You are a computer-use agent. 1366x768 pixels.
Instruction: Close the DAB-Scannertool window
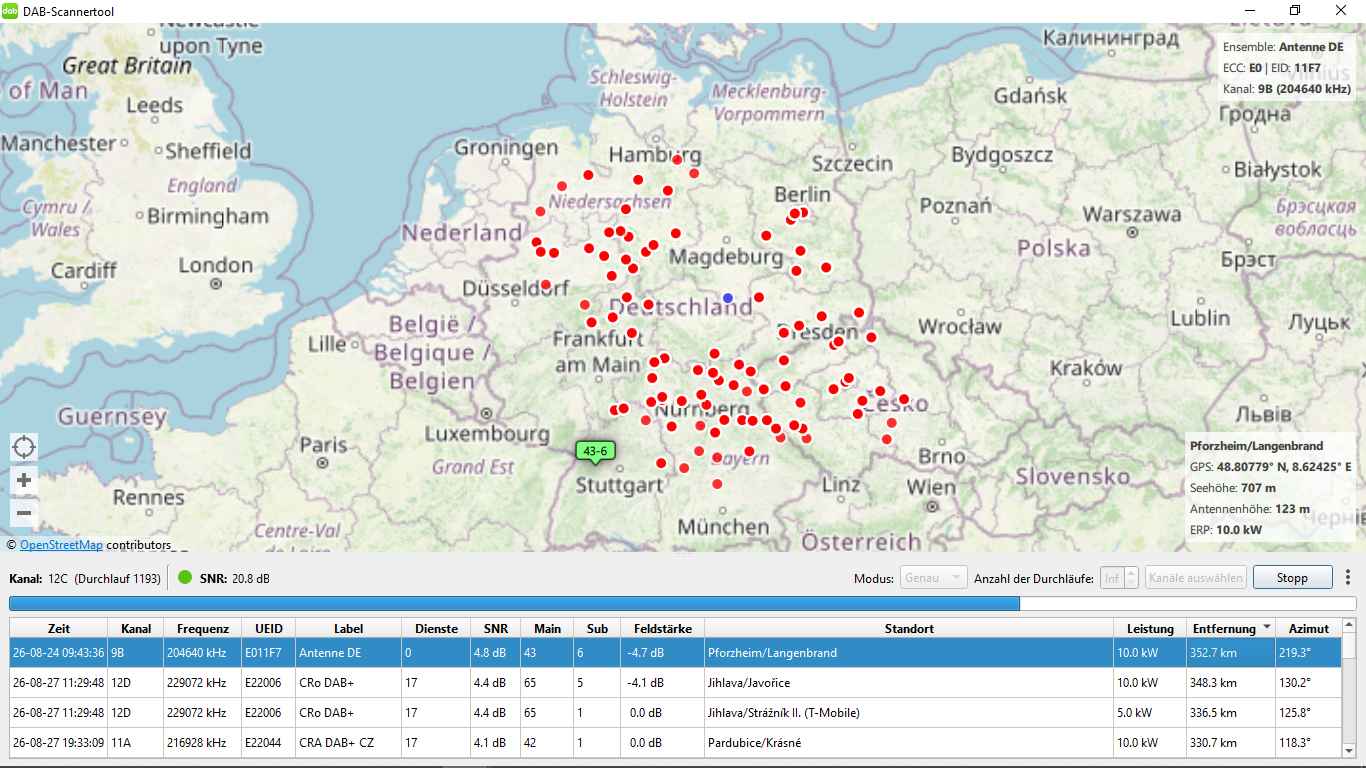[1341, 10]
